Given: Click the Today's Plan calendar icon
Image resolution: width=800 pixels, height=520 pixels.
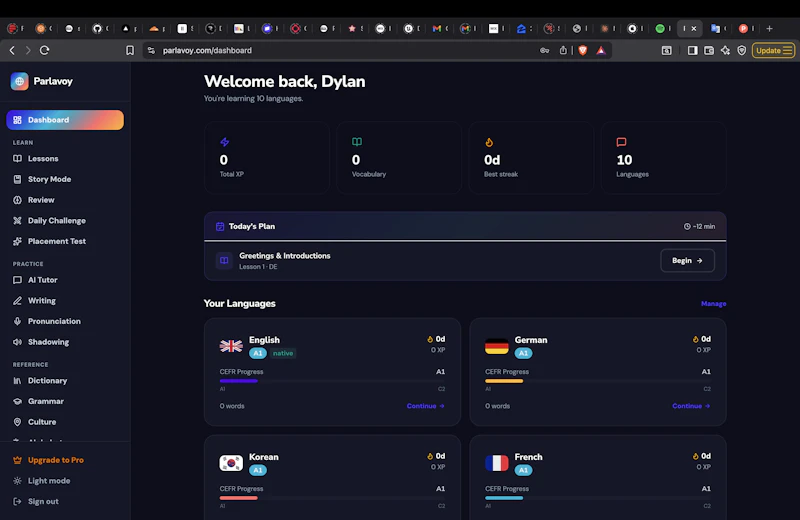Looking at the screenshot, I should tap(220, 227).
